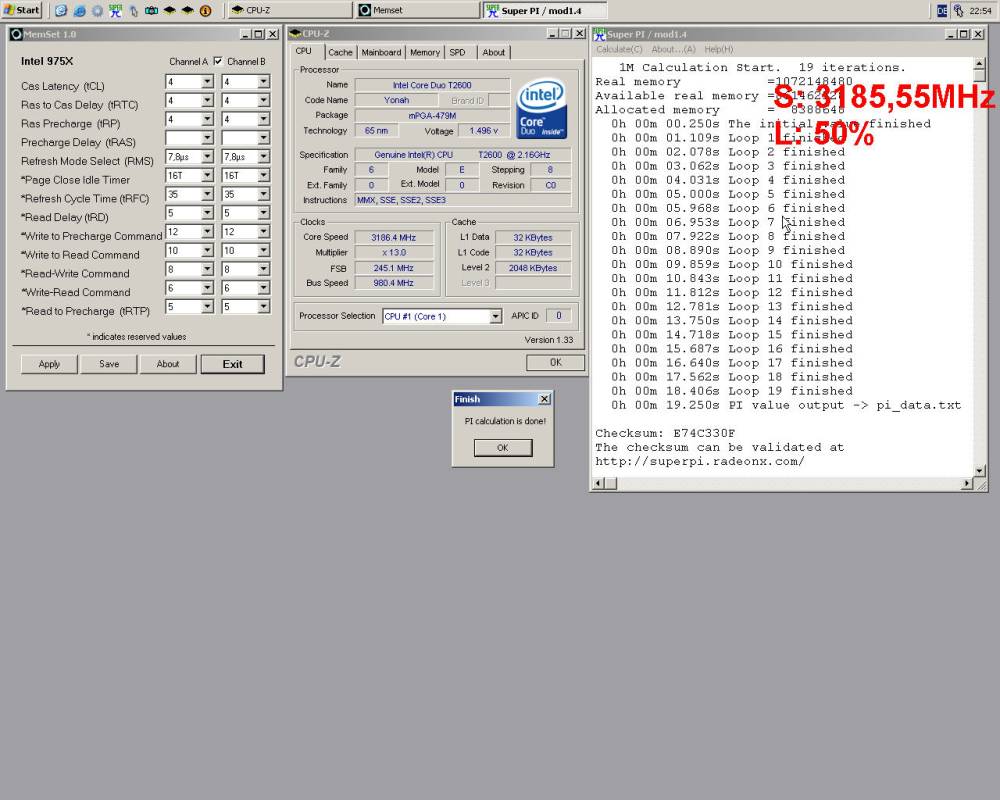Click the http://superpi.radeonx.com/ text in Super PI
1000x800 pixels.
pyautogui.click(x=700, y=461)
